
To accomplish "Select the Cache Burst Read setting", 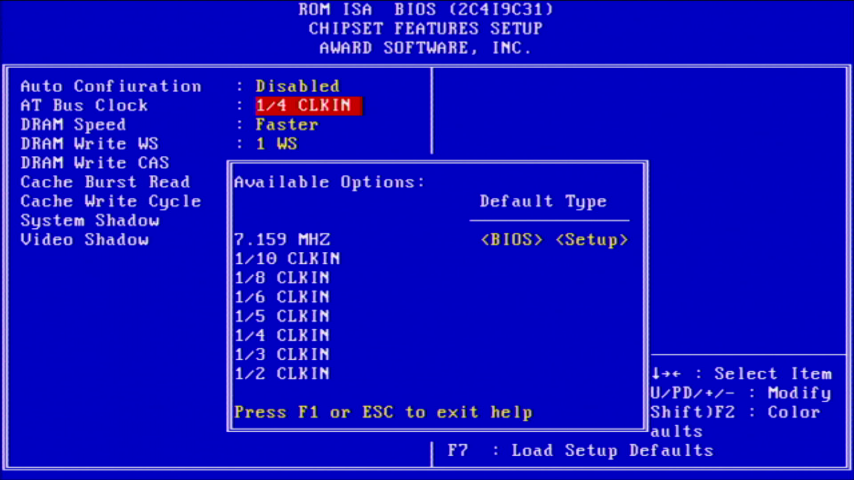I will (x=105, y=182).
